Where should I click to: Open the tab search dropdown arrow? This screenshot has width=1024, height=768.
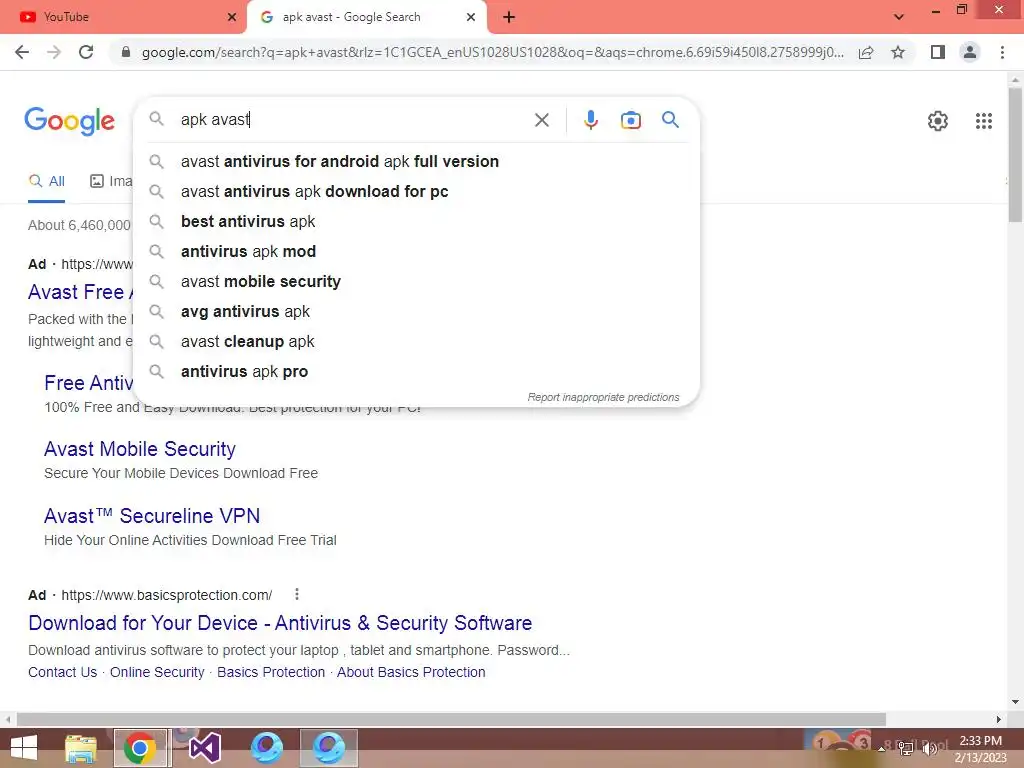click(899, 17)
